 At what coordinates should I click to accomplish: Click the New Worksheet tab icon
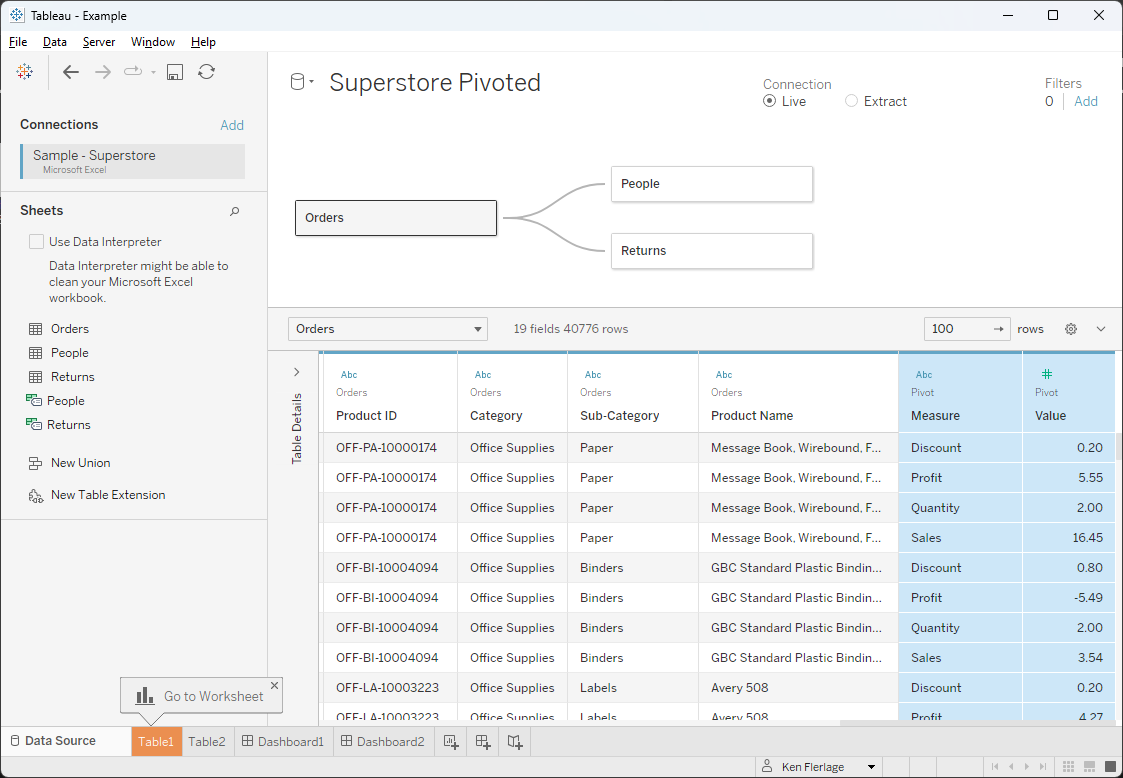pyautogui.click(x=450, y=742)
